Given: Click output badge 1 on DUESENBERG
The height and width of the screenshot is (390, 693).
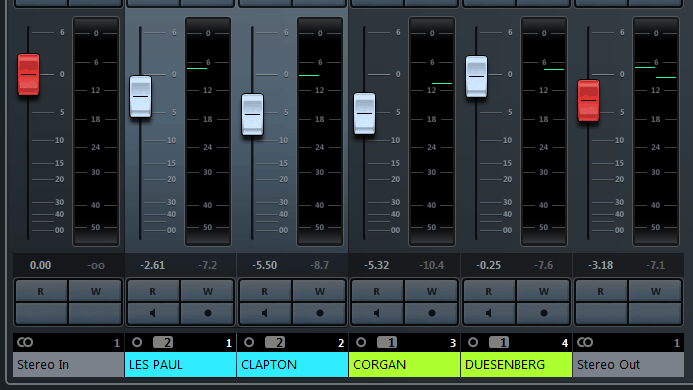Looking at the screenshot, I should [x=499, y=342].
